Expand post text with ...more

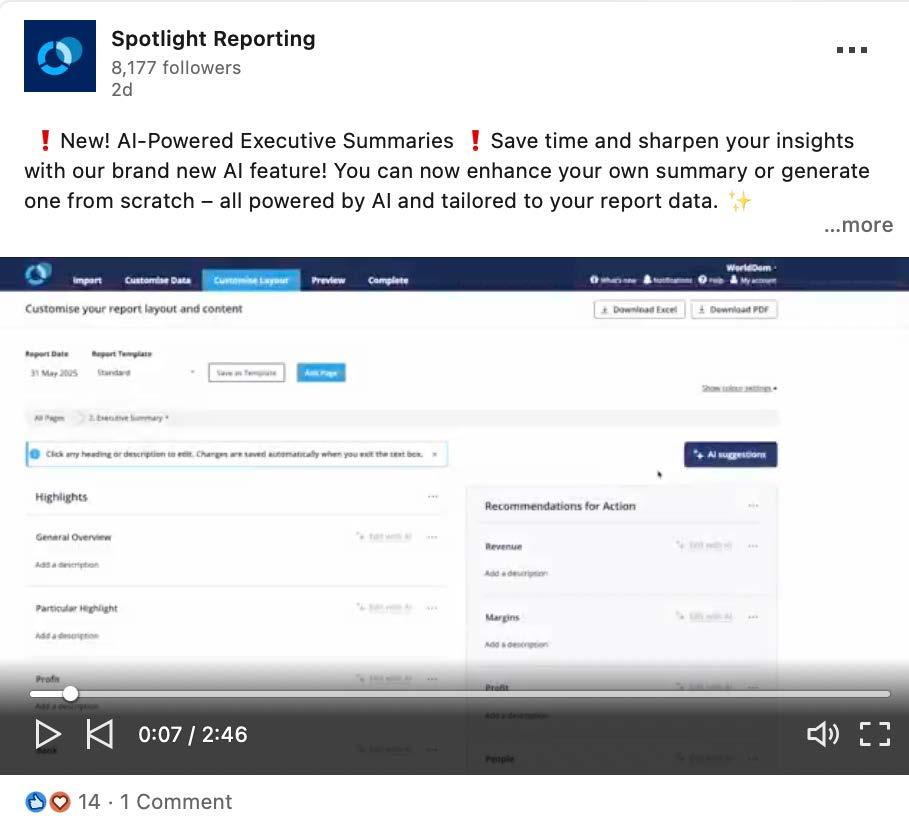(859, 225)
